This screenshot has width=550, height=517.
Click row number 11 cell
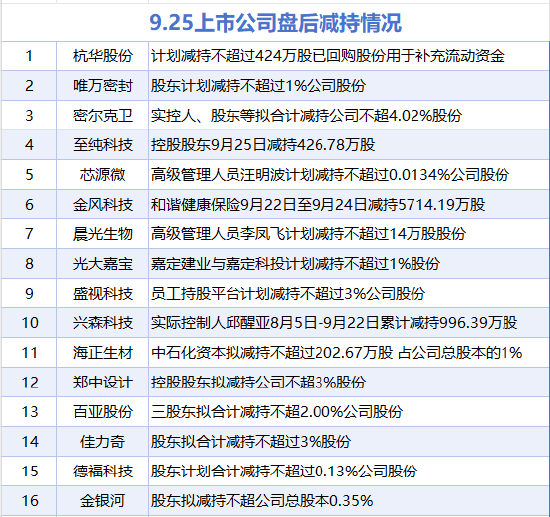pyautogui.click(x=29, y=352)
